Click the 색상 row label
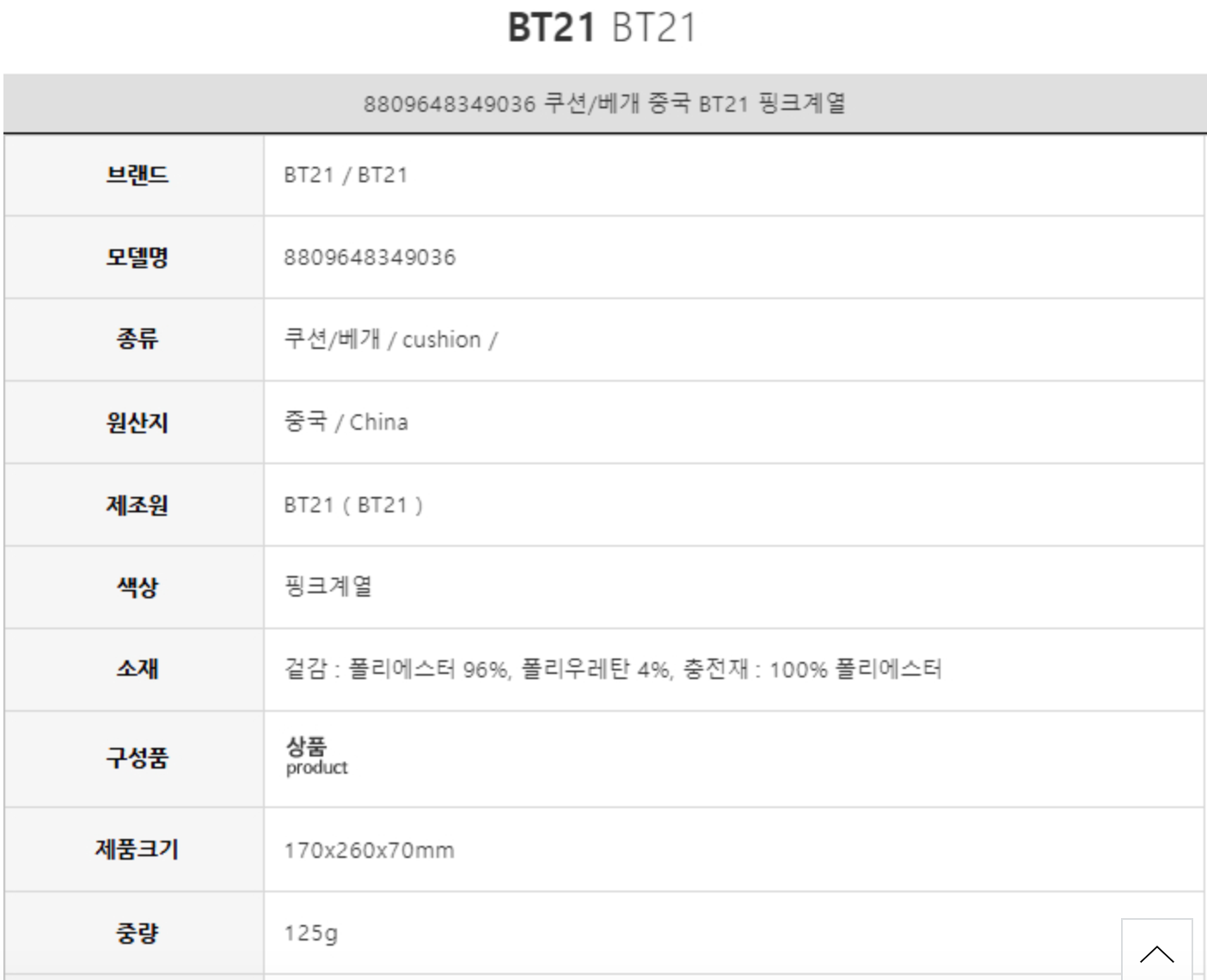 pyautogui.click(x=137, y=587)
